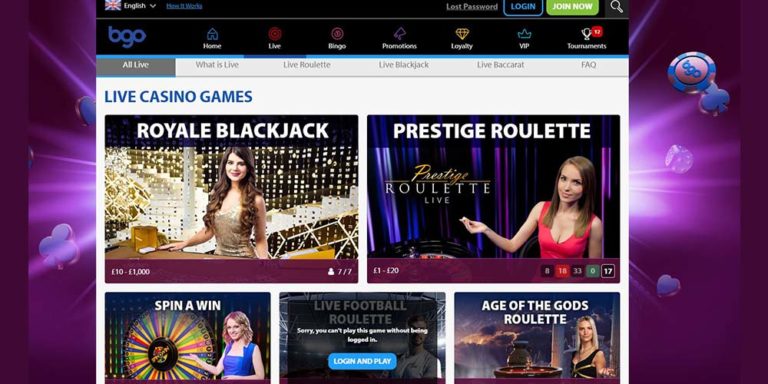Open the Prestige Roulette game thumbnail
Image resolution: width=768 pixels, height=384 pixels.
tap(493, 199)
